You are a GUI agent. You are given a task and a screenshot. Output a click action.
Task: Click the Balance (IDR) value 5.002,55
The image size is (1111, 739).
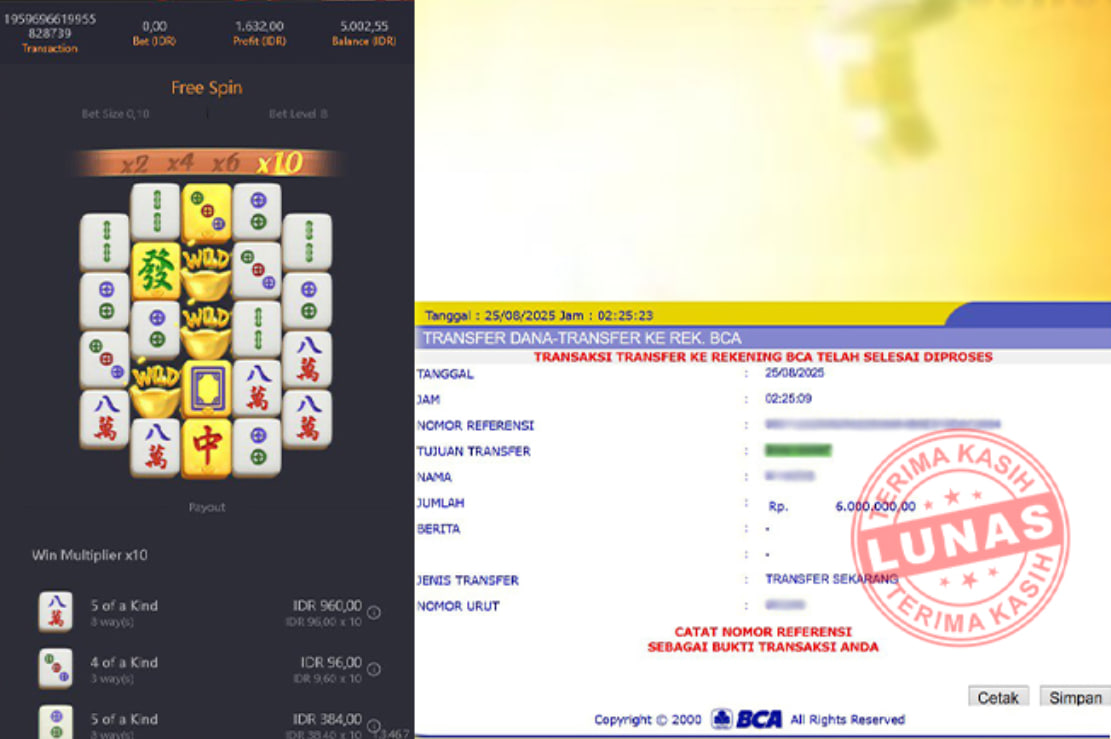(364, 26)
